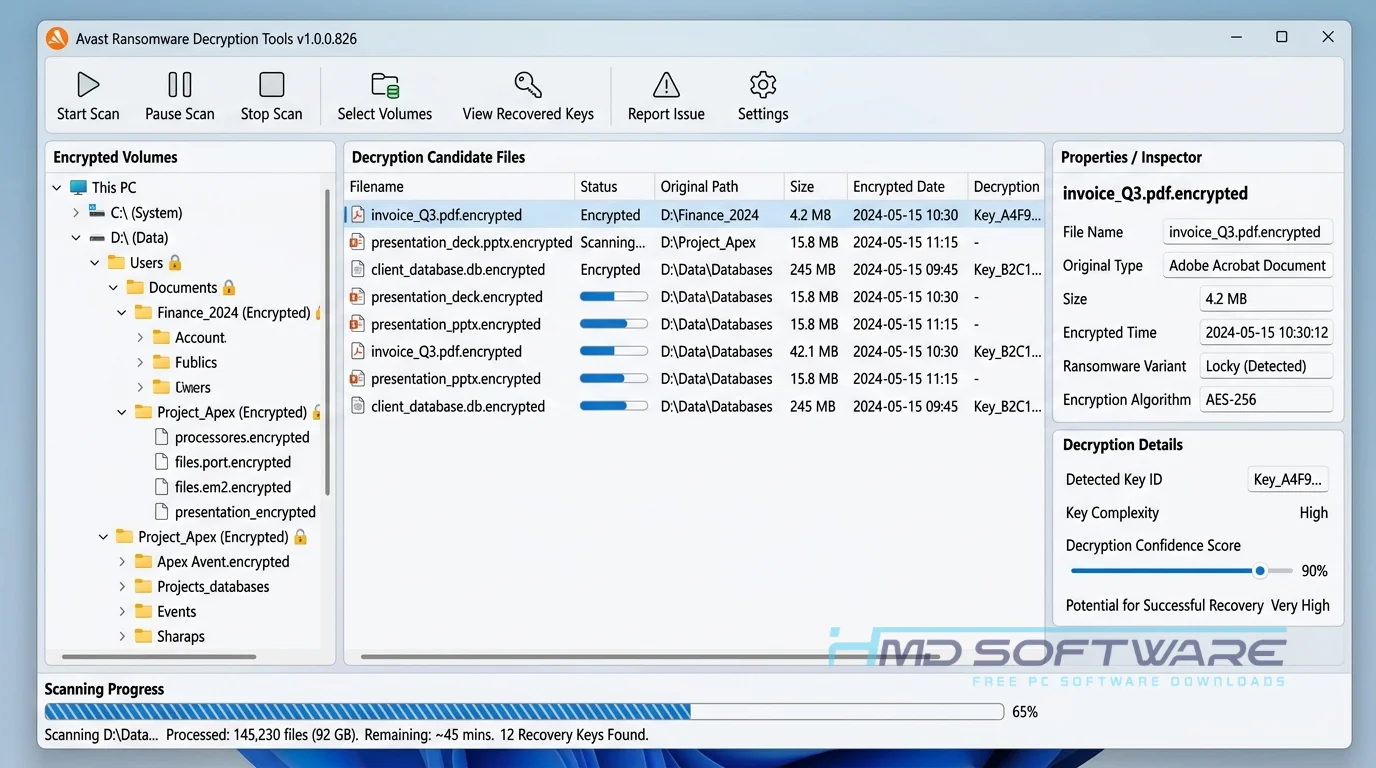
Task: Click the icon of presentation_deck.pptx.encrypted
Action: (x=357, y=242)
